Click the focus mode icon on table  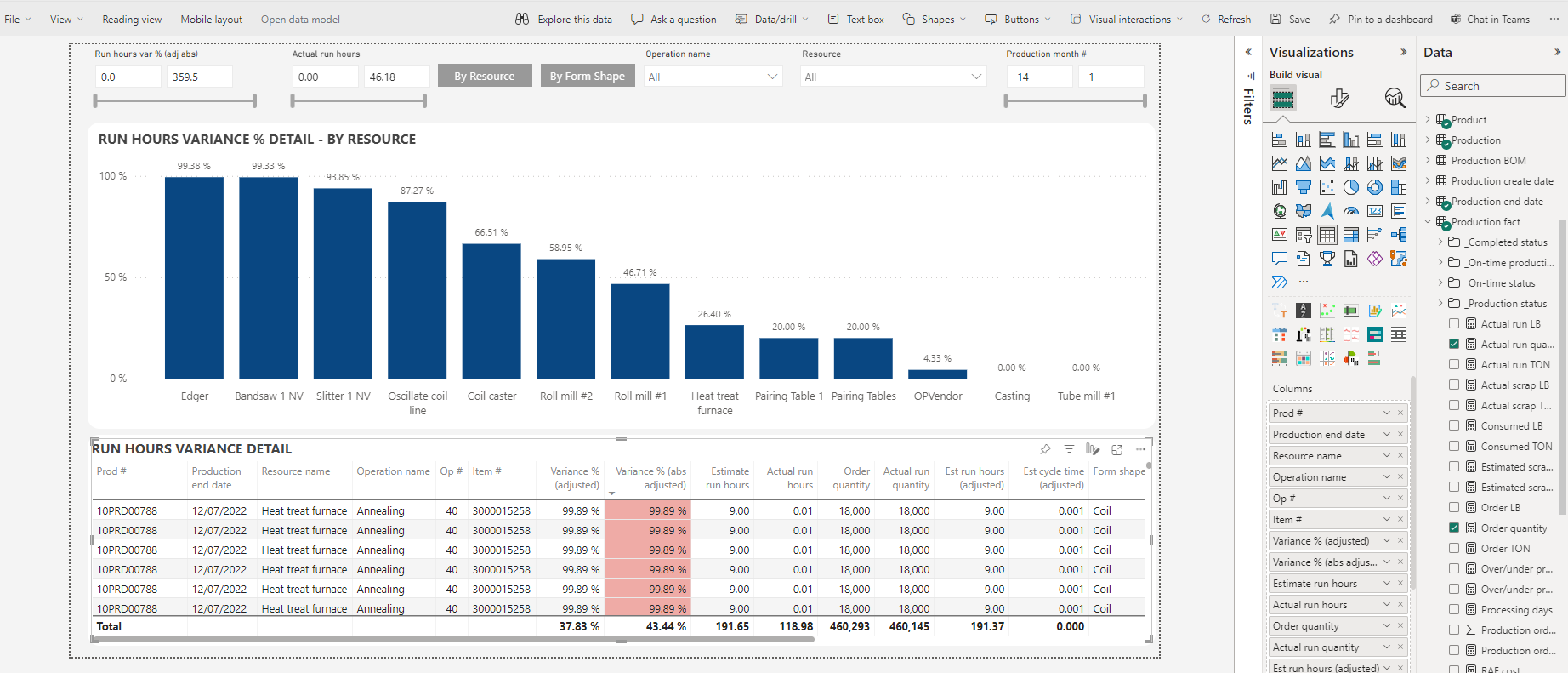(1116, 449)
